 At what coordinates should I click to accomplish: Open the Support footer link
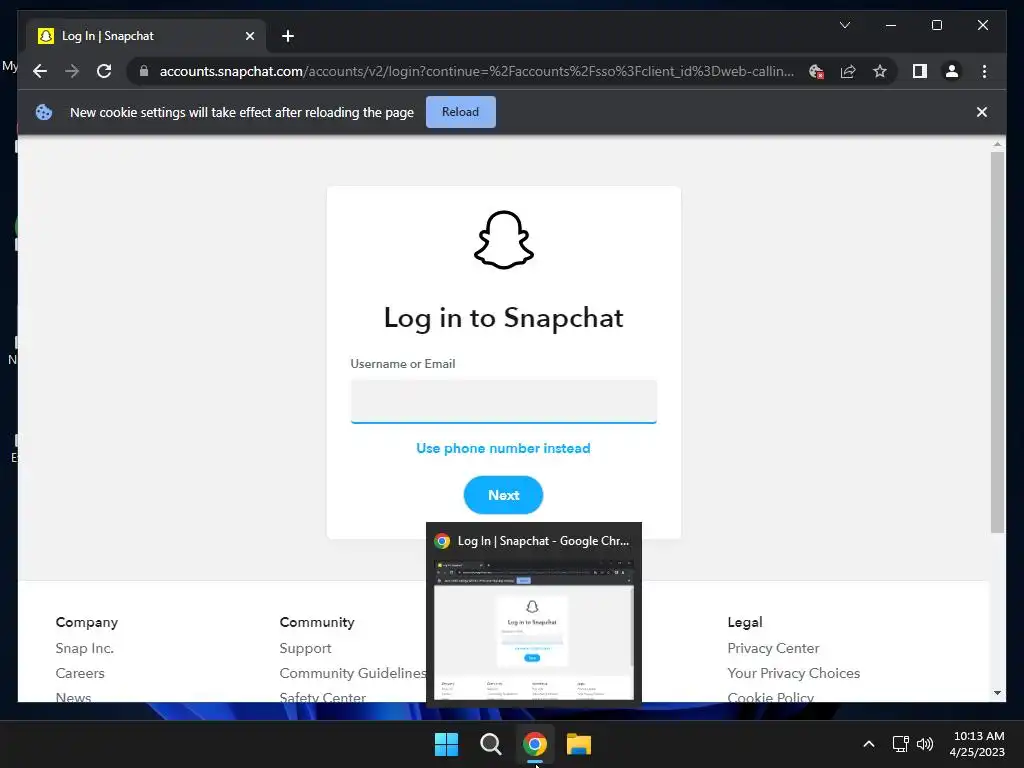point(305,648)
